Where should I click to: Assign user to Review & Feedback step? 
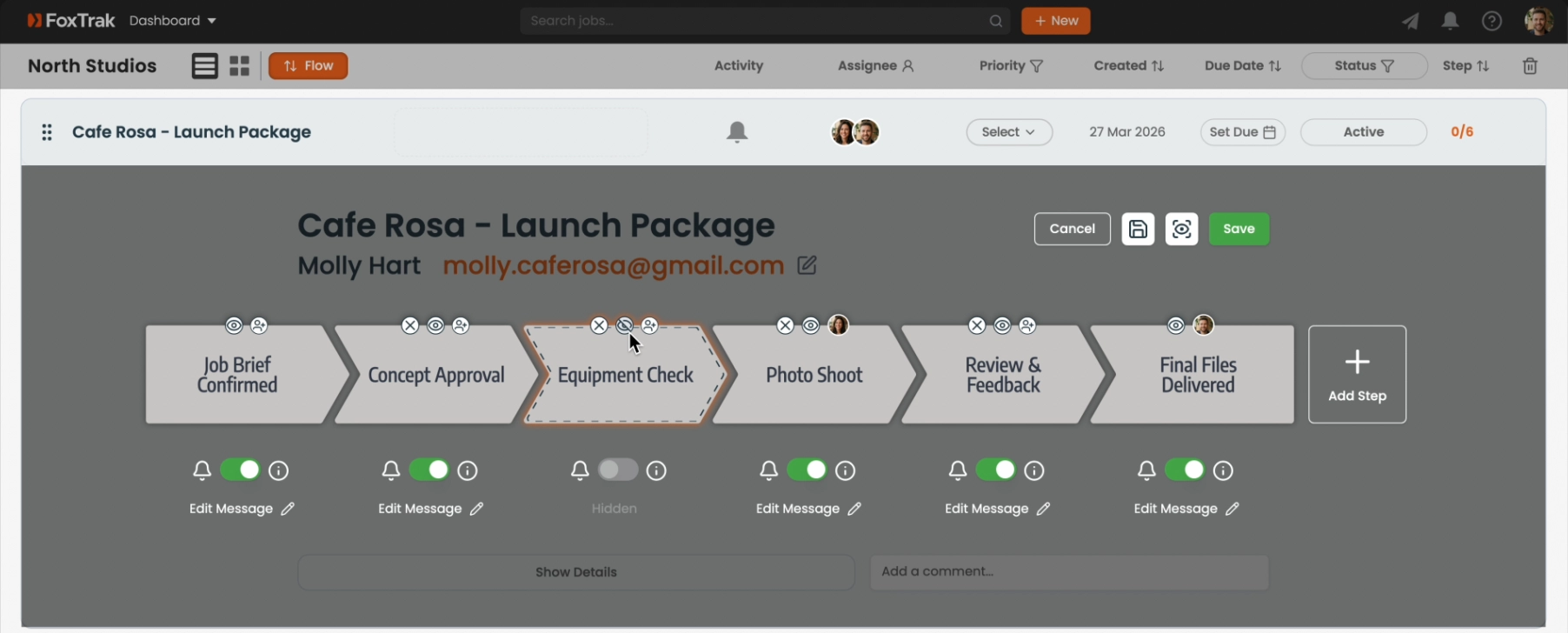click(x=1027, y=325)
